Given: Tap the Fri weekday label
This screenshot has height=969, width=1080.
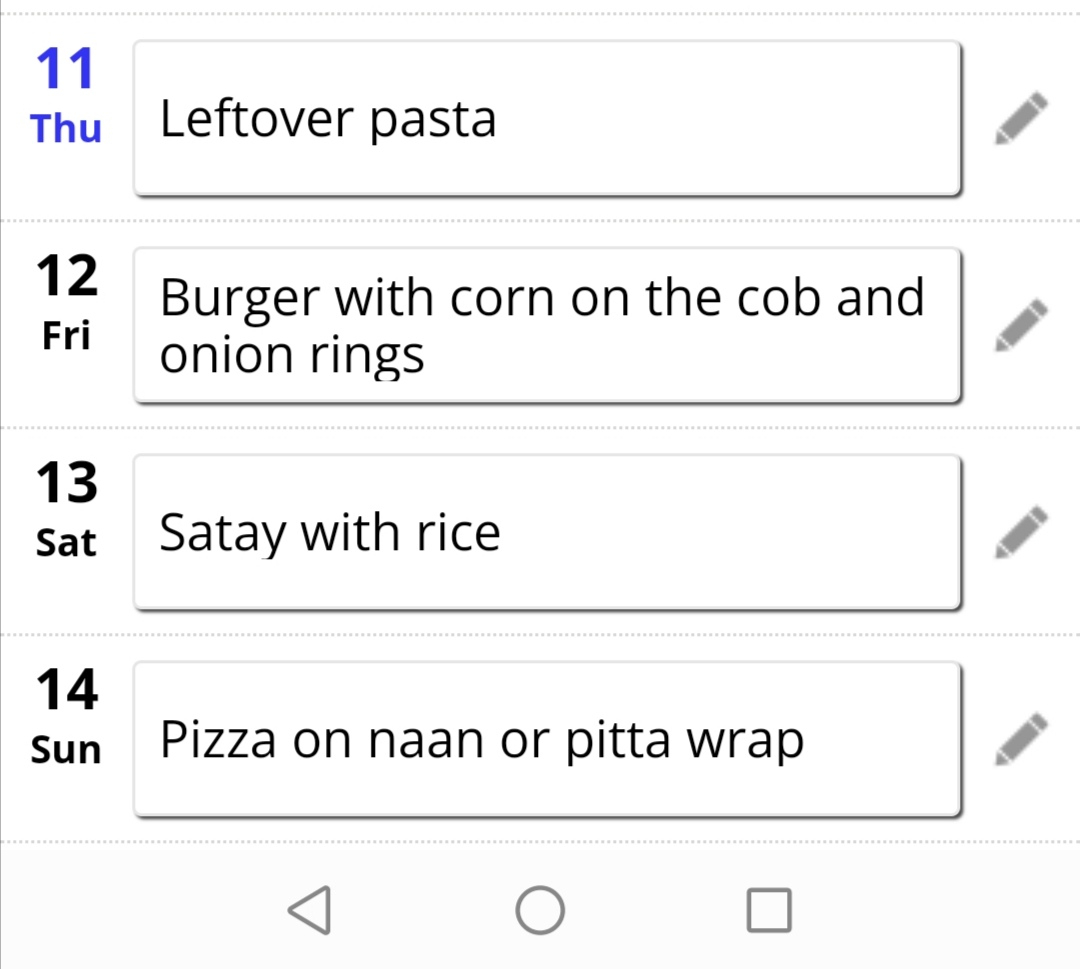Looking at the screenshot, I should click(x=66, y=335).
